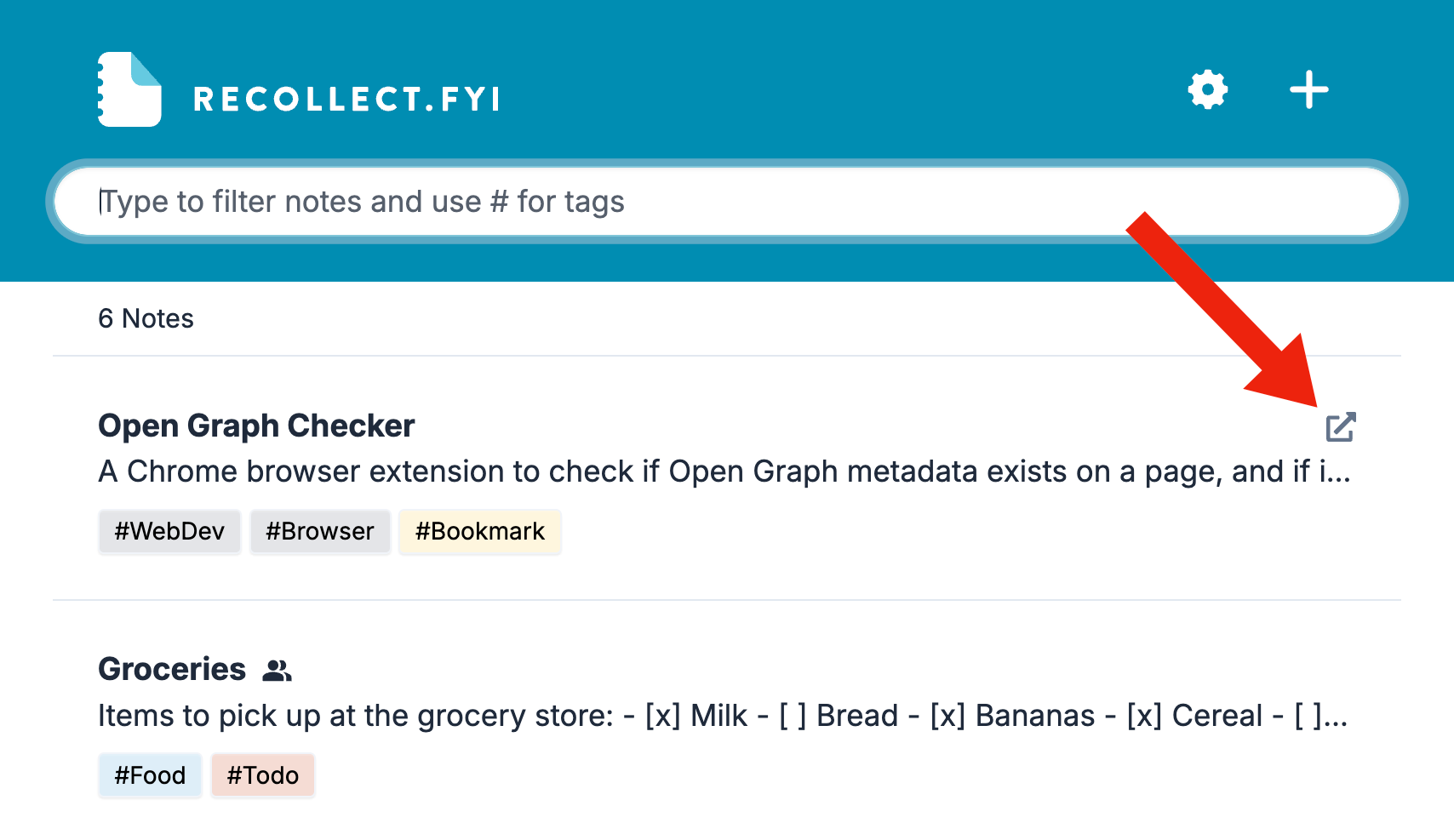This screenshot has width=1454, height=840.
Task: Open the Groceries note
Action: click(173, 669)
